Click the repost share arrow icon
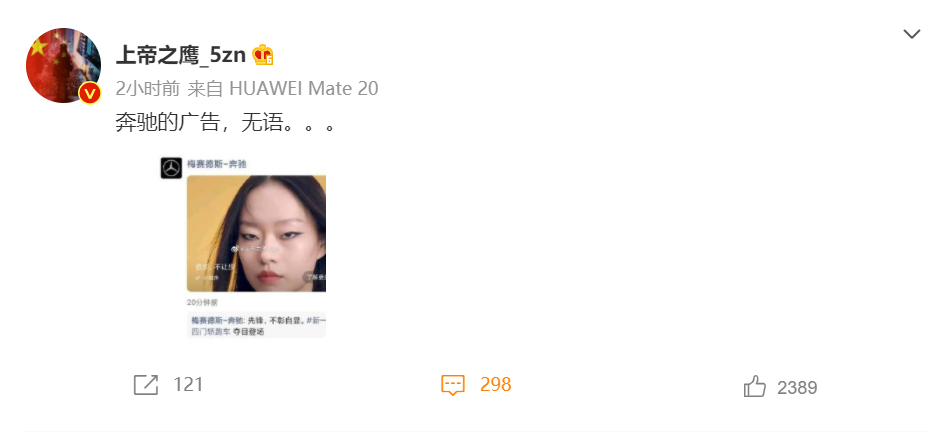The width and height of the screenshot is (928, 434). (146, 385)
